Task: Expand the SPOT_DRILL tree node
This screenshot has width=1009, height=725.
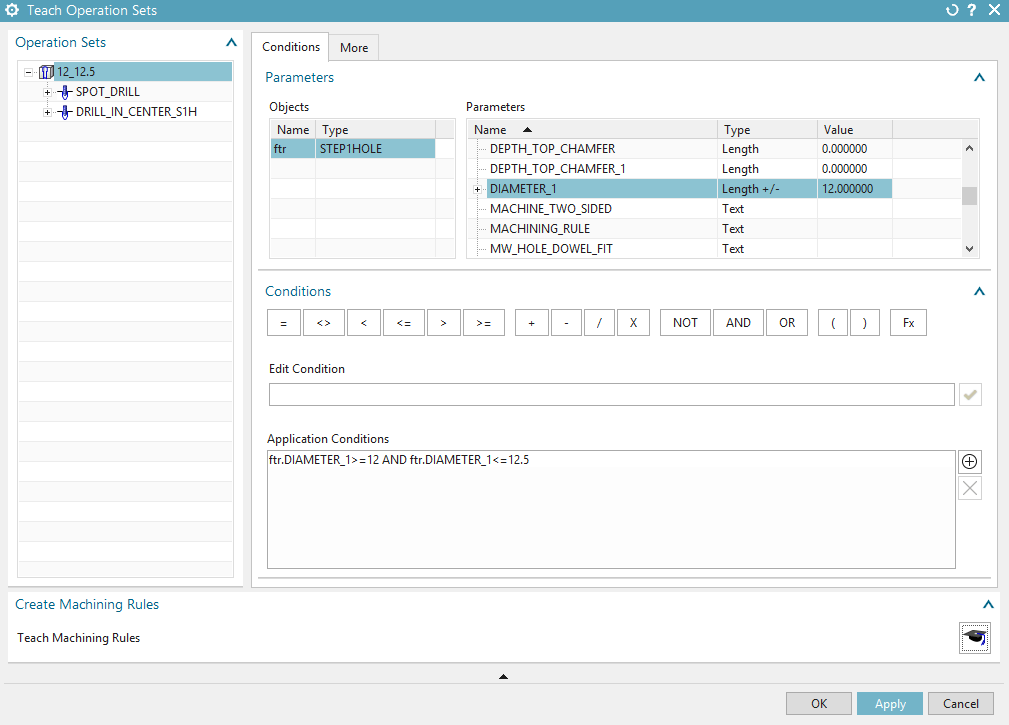Action: pyautogui.click(x=47, y=92)
